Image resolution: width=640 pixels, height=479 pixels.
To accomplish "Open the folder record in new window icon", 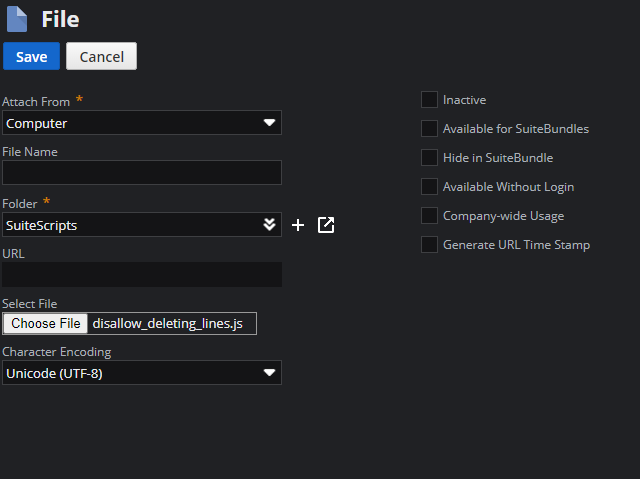I will point(326,225).
